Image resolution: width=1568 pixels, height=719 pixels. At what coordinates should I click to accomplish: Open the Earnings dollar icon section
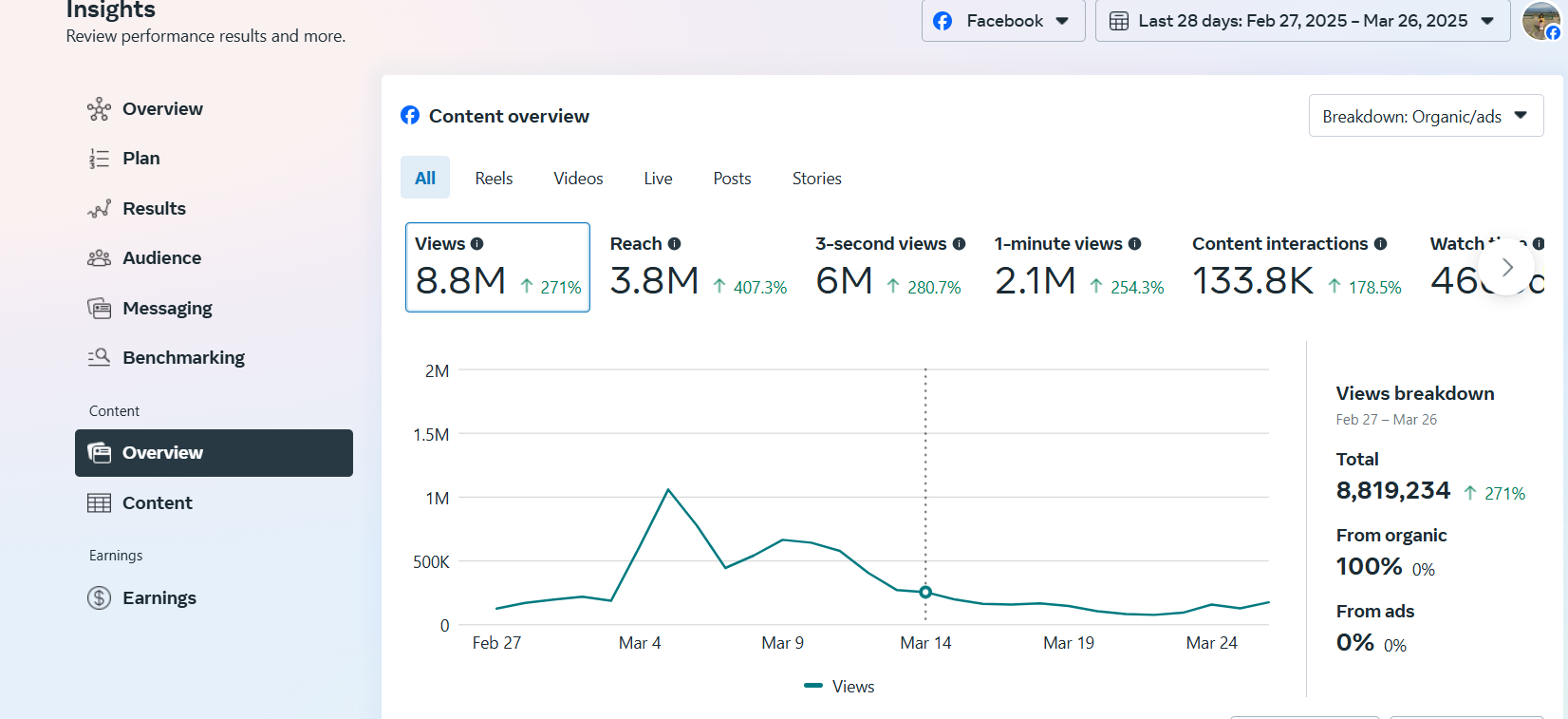click(100, 597)
